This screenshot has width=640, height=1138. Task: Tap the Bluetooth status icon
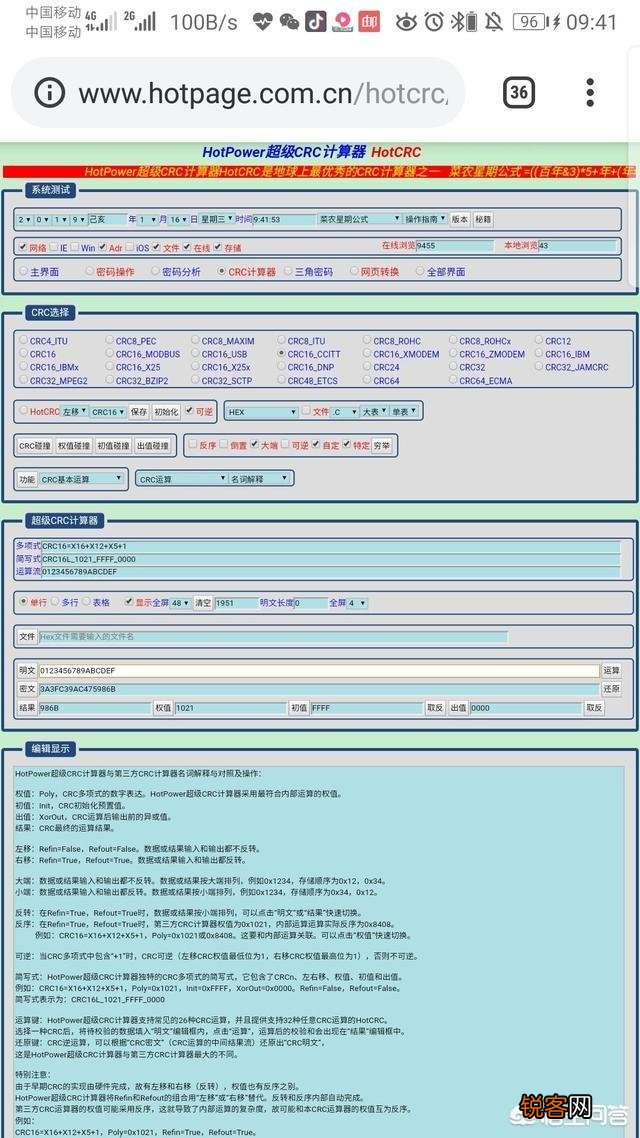[458, 22]
